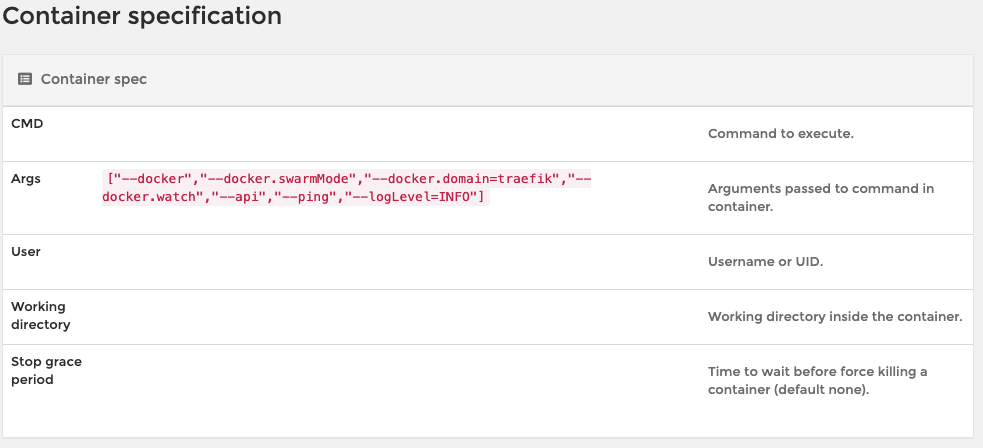Click 'Working directory inside the container.' text

[834, 316]
